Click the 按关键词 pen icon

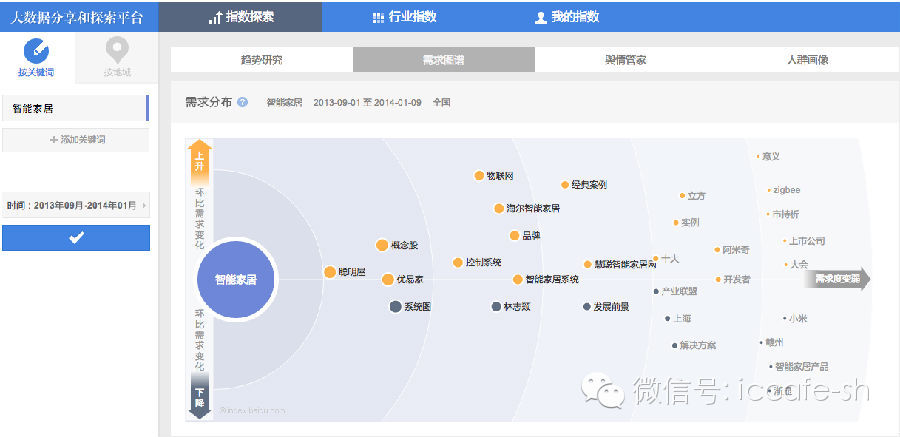pos(36,51)
